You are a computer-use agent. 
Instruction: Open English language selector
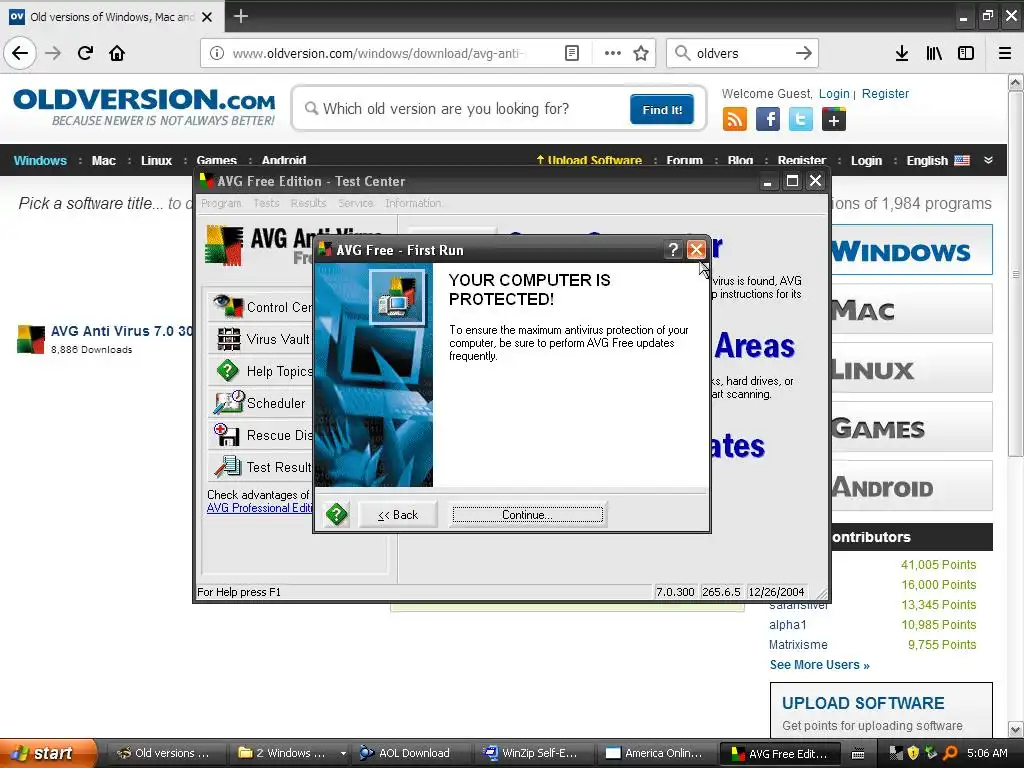click(x=938, y=161)
